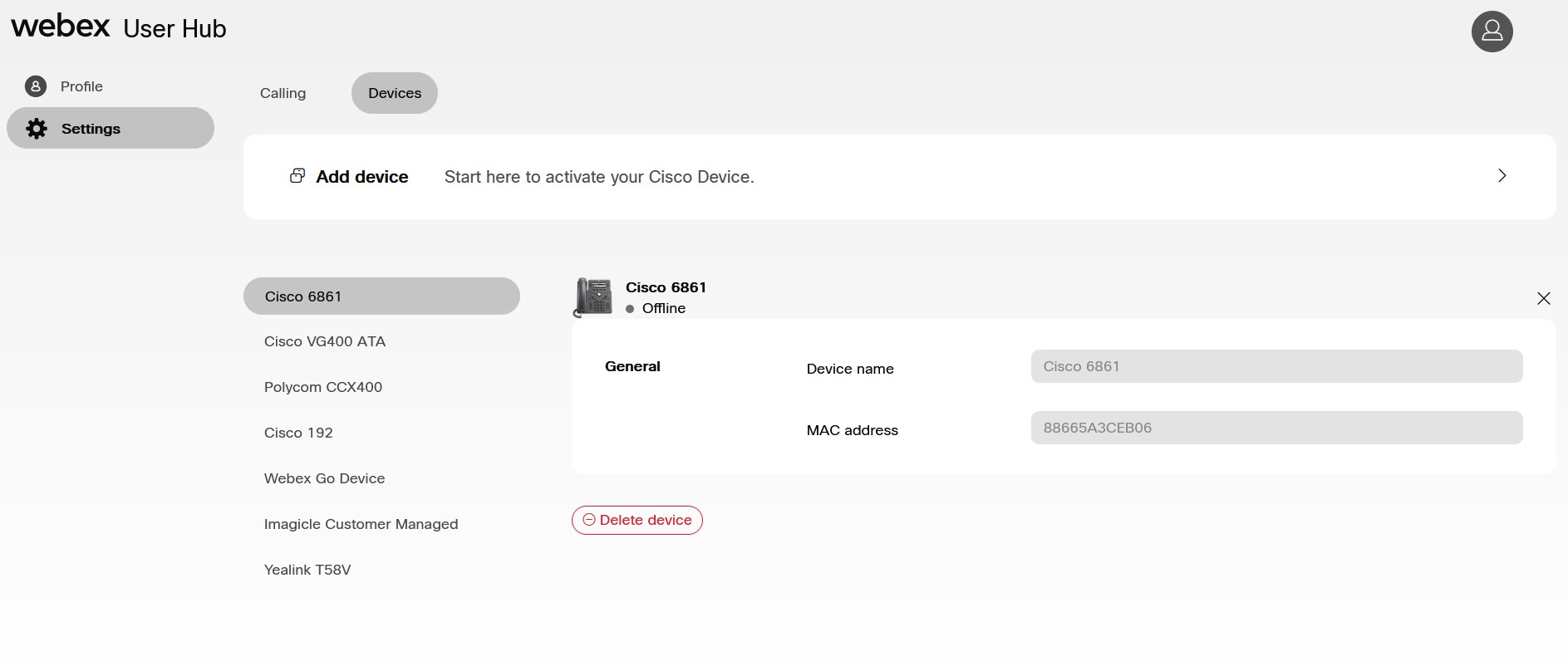This screenshot has height=666, width=1568.
Task: Open the user account avatar menu
Action: point(1492,32)
